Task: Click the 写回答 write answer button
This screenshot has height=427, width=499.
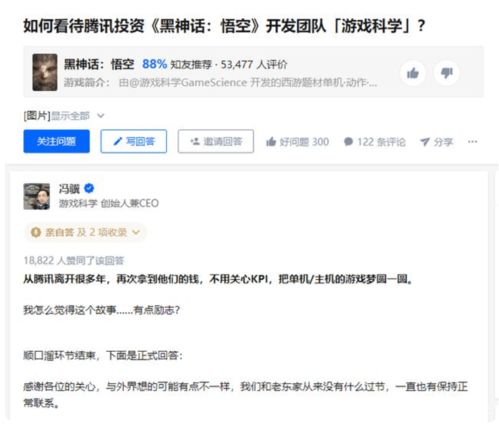Action: [x=134, y=141]
